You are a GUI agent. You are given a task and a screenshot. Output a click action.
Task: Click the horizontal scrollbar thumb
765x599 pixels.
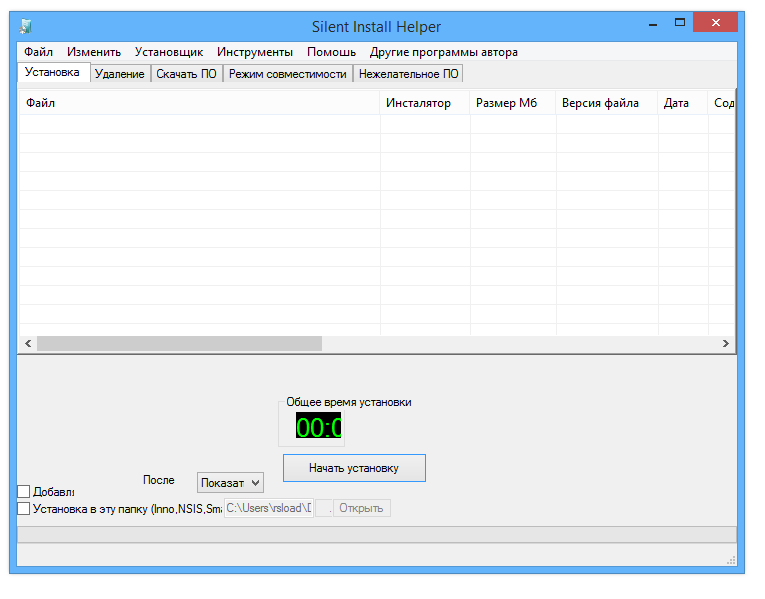180,343
